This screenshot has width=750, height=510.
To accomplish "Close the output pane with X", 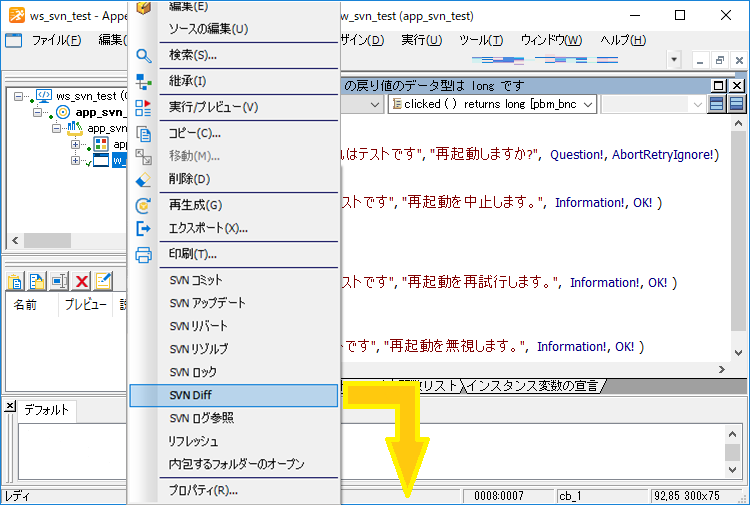I will tap(10, 406).
